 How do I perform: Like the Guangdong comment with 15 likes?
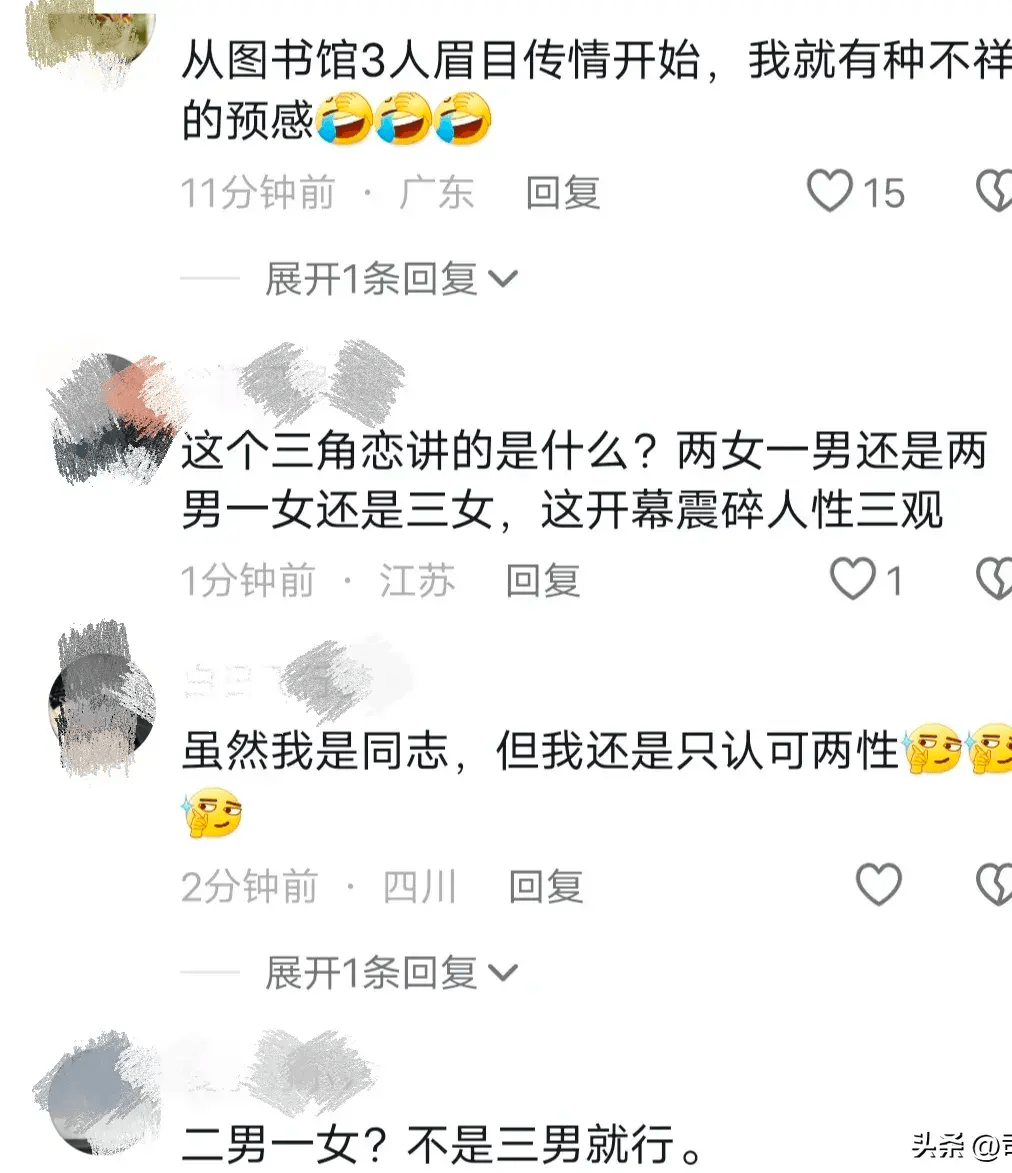829,191
